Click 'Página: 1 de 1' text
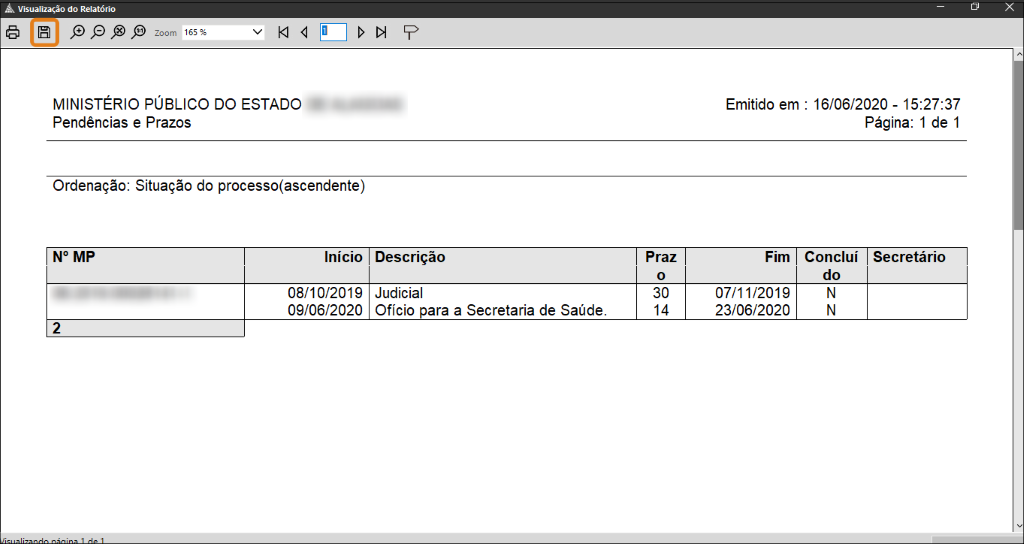This screenshot has width=1024, height=544. 912,122
